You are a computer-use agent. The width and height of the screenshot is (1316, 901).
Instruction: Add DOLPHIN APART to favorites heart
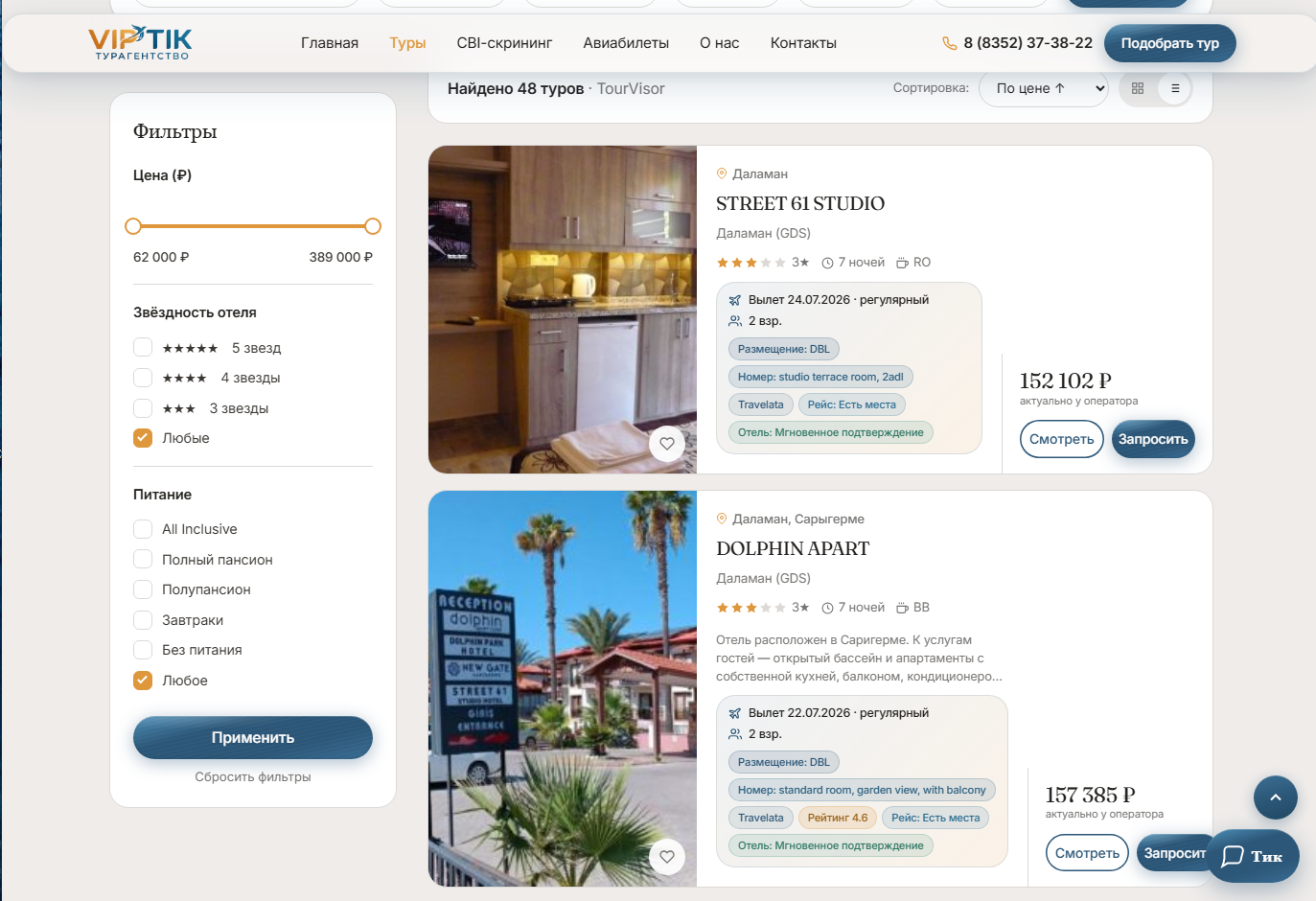pos(667,856)
